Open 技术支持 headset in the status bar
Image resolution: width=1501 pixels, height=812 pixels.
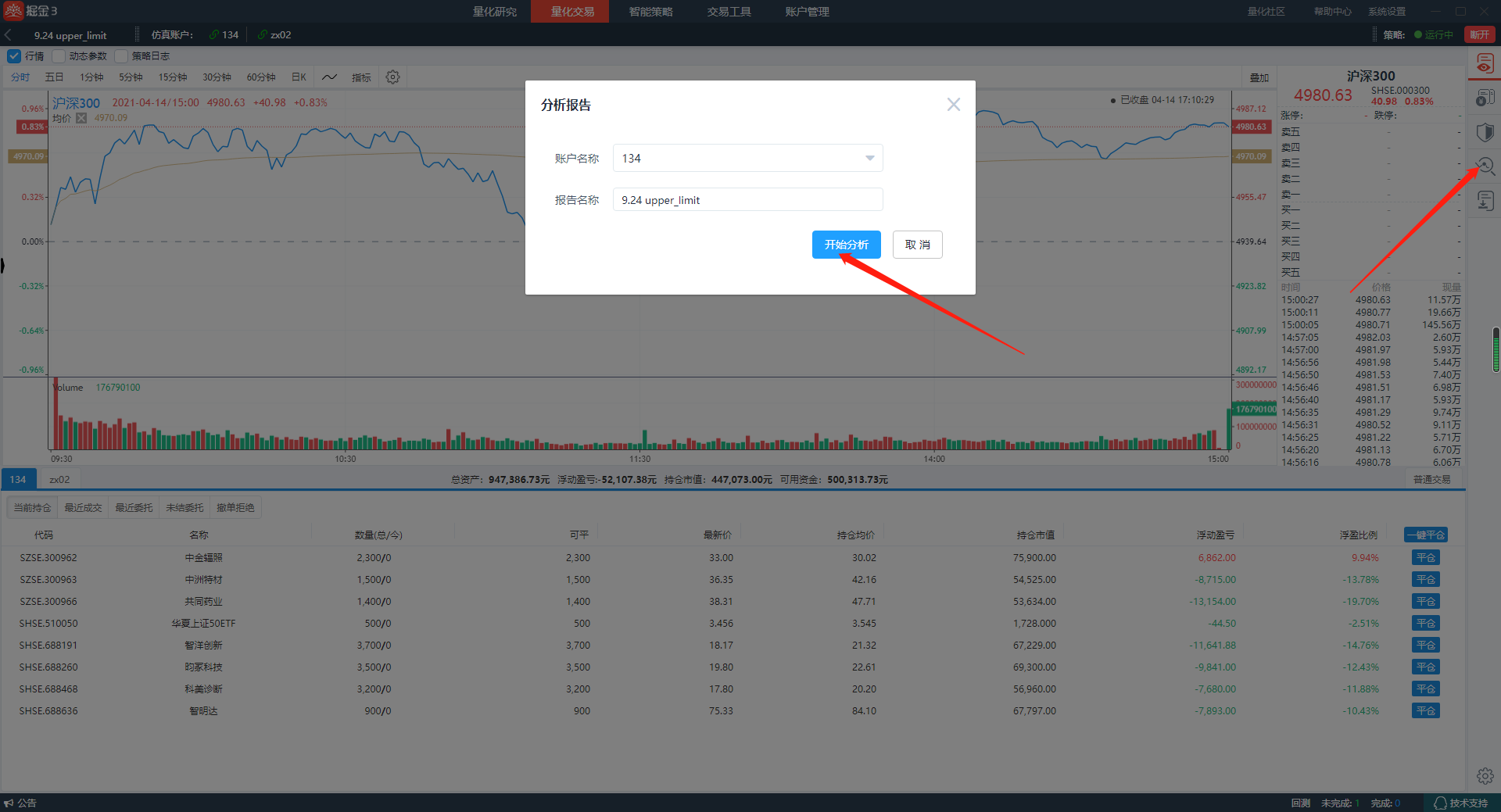[x=1460, y=803]
